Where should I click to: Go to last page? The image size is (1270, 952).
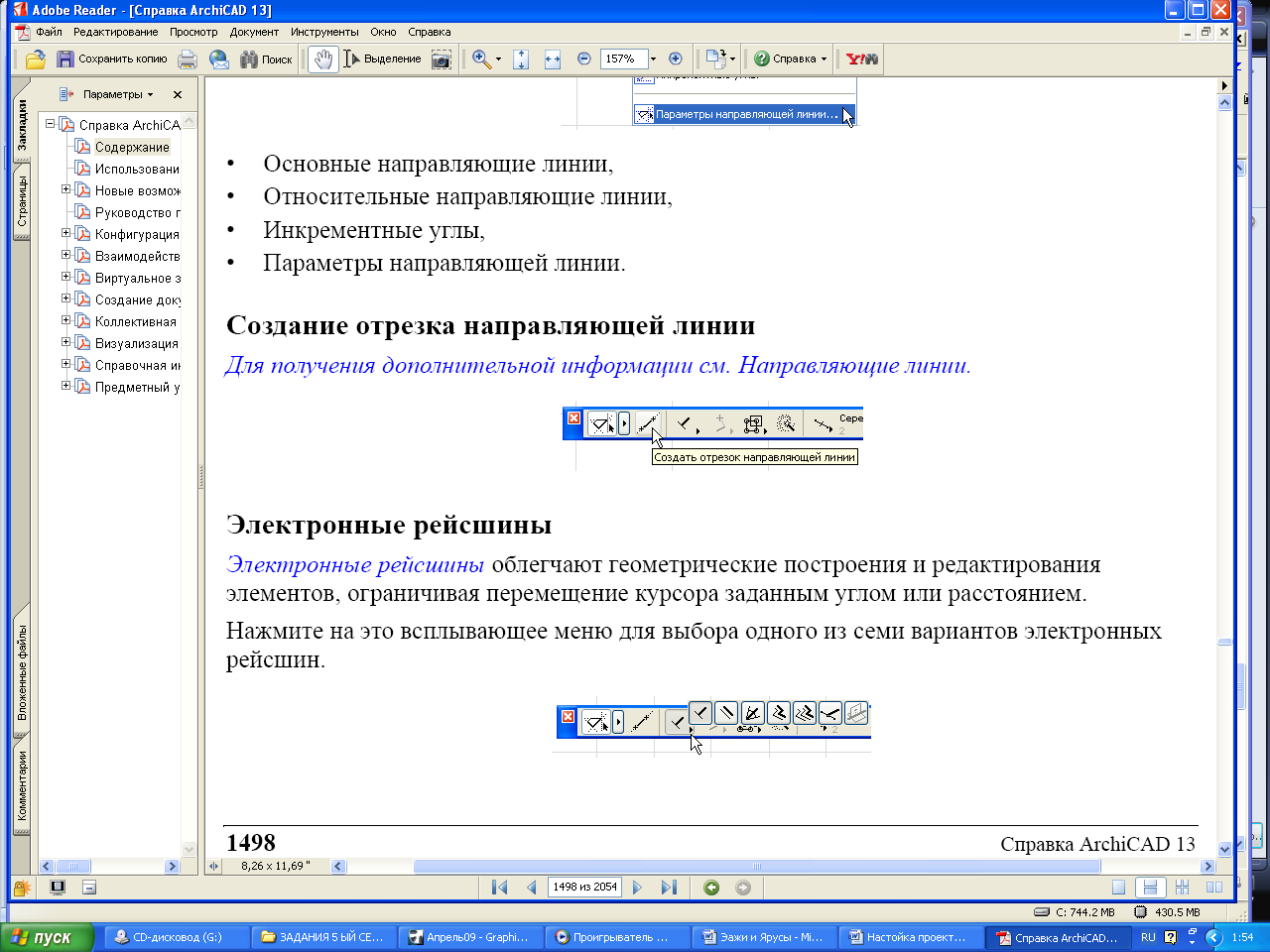[x=669, y=888]
